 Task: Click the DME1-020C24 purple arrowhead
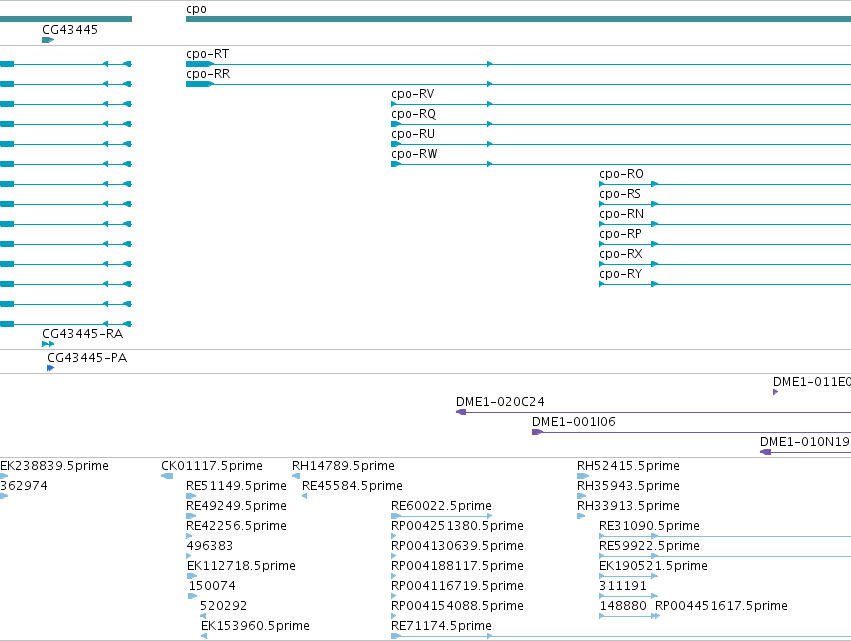[461, 412]
